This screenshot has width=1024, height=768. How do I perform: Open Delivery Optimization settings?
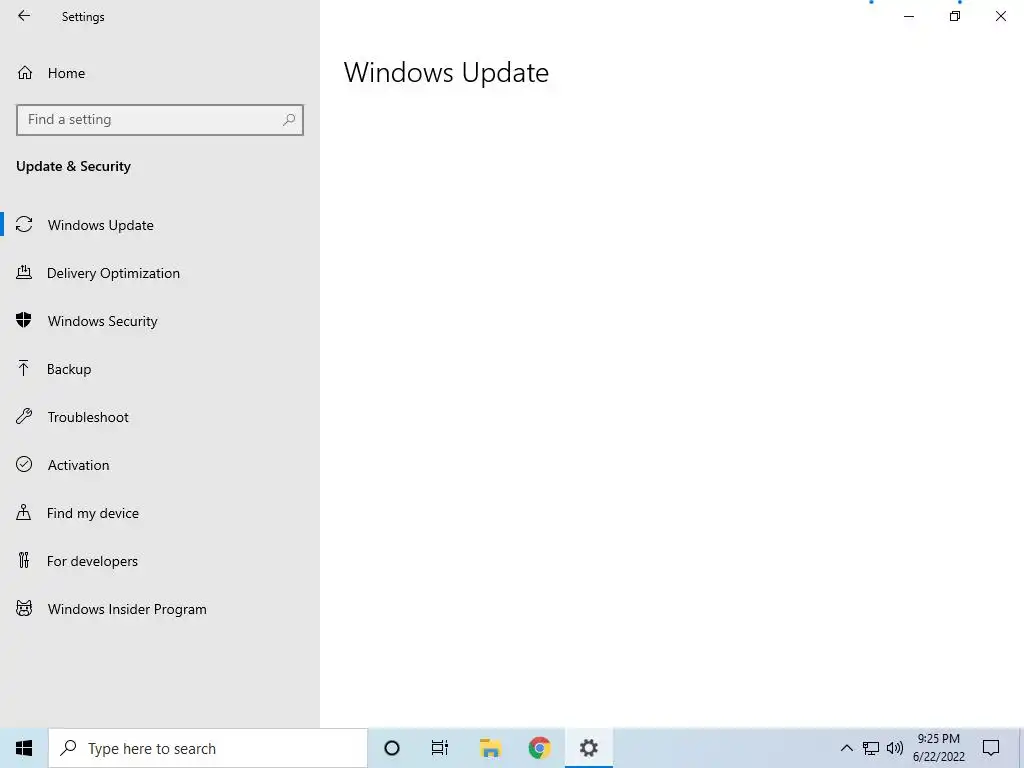click(160, 273)
